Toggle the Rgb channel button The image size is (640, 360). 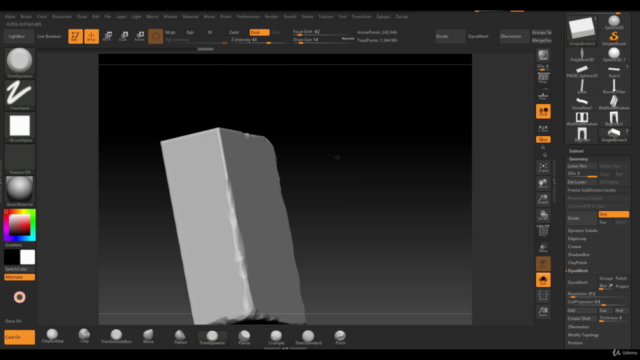pos(190,32)
